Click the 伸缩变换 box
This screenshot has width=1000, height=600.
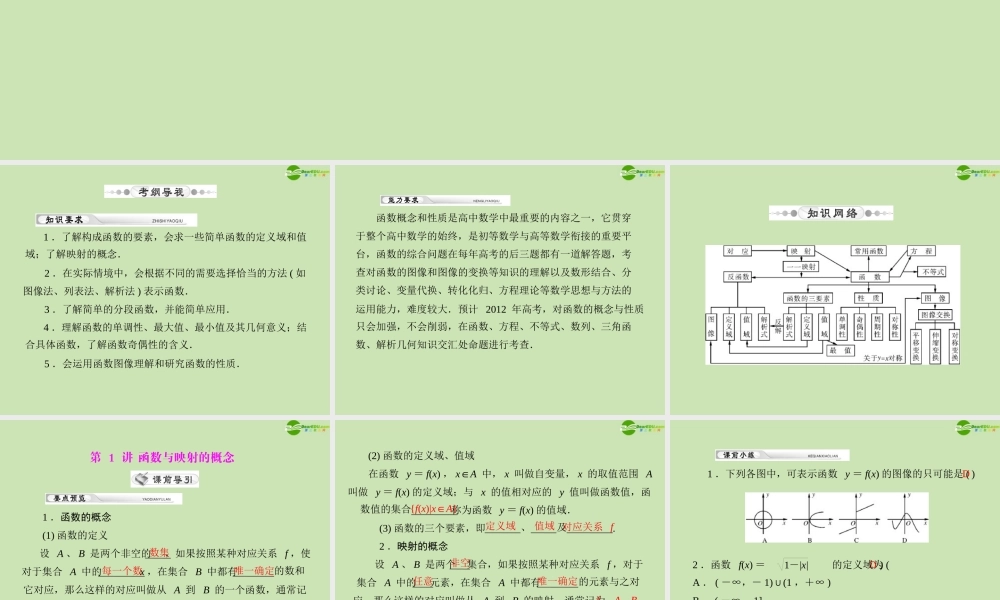935,347
